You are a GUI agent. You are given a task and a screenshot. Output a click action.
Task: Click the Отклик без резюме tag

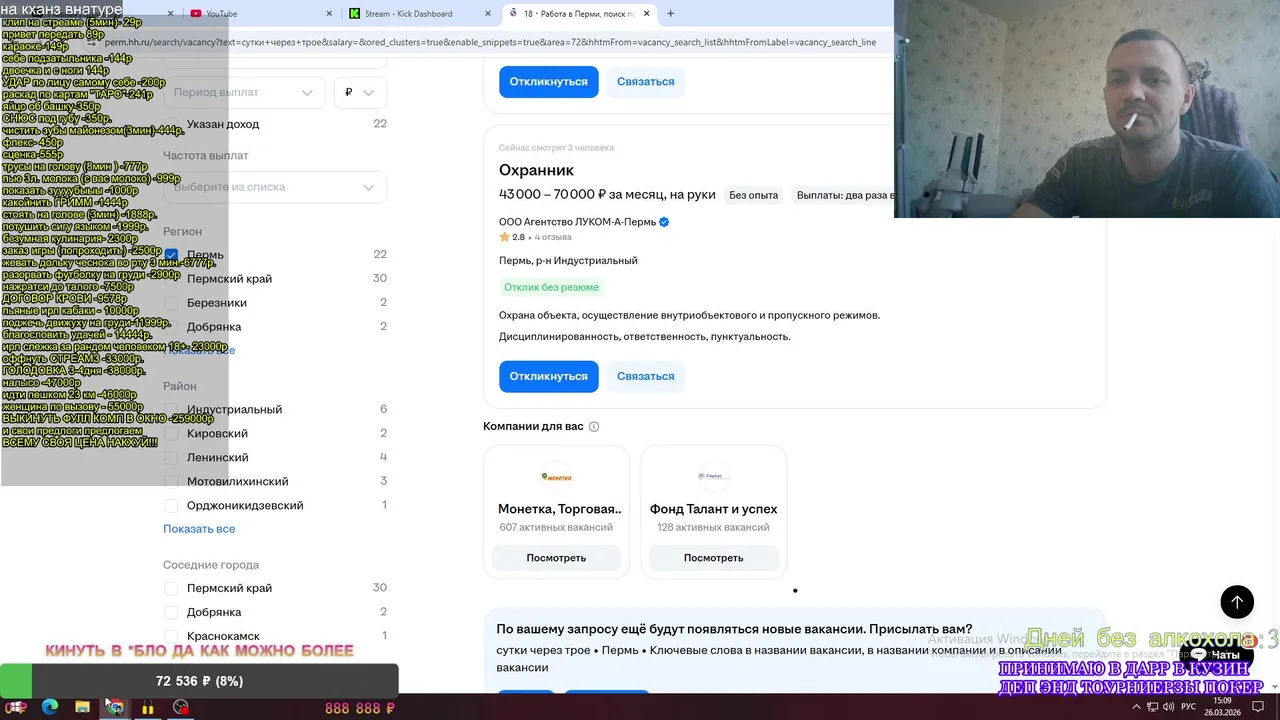click(x=552, y=288)
